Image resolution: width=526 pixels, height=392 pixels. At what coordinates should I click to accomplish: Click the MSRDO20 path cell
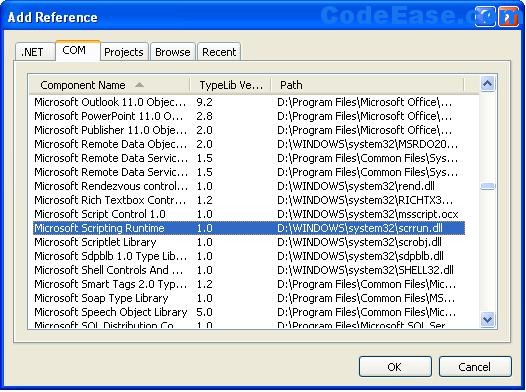pos(367,144)
